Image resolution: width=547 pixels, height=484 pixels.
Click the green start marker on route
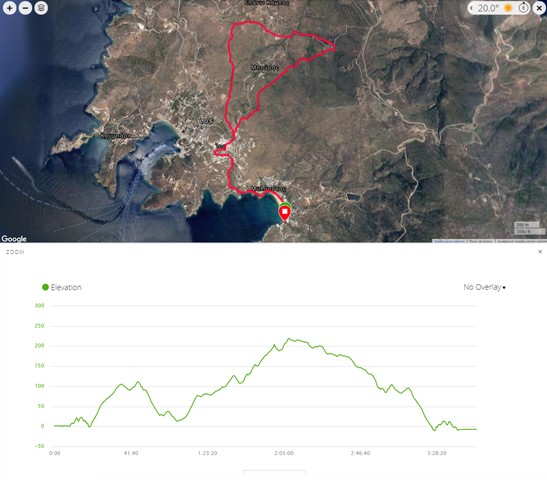(285, 204)
